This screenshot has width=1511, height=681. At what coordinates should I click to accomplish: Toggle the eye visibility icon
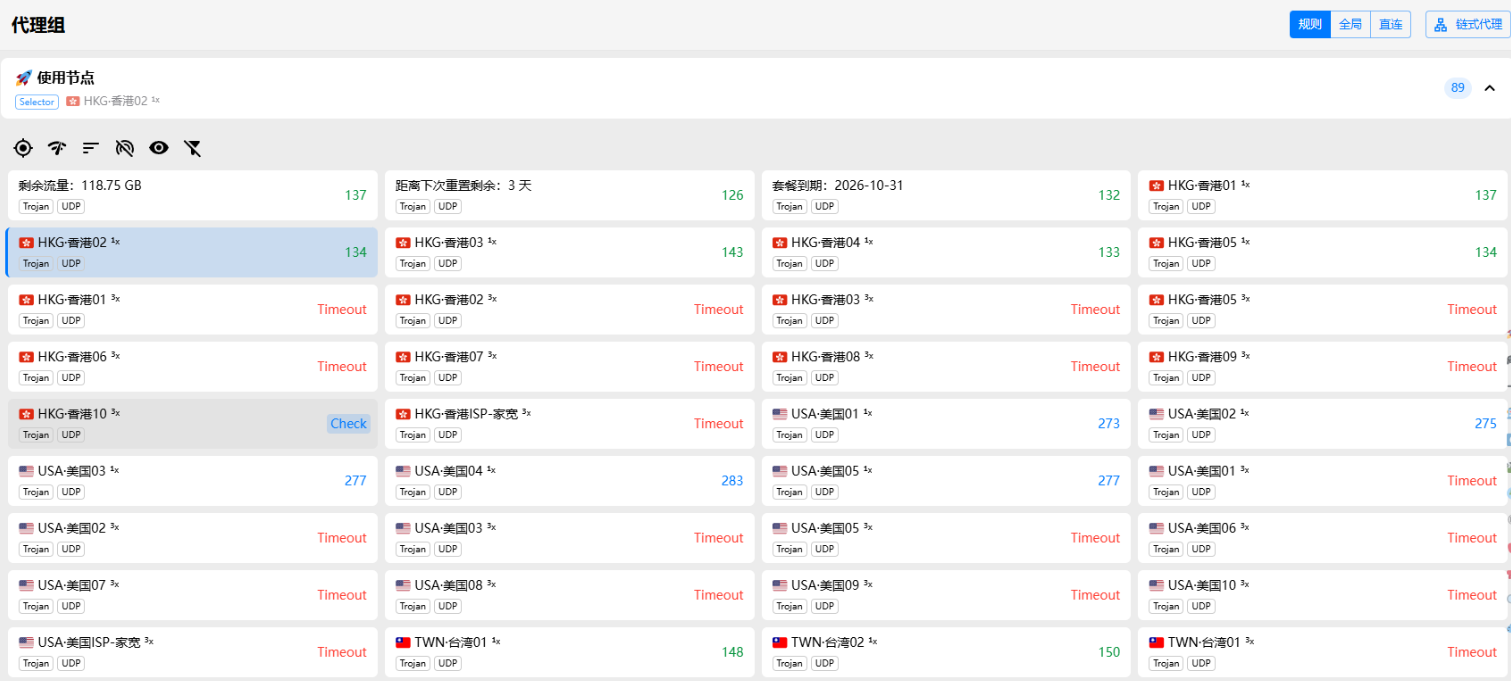pos(159,148)
